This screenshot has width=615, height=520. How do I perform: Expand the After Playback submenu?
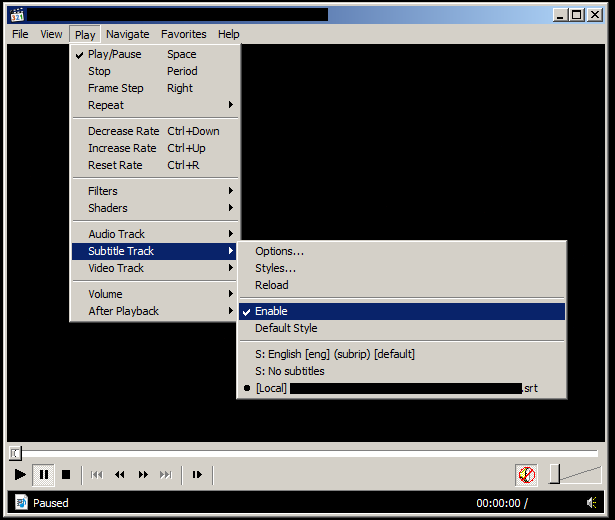click(x=155, y=311)
